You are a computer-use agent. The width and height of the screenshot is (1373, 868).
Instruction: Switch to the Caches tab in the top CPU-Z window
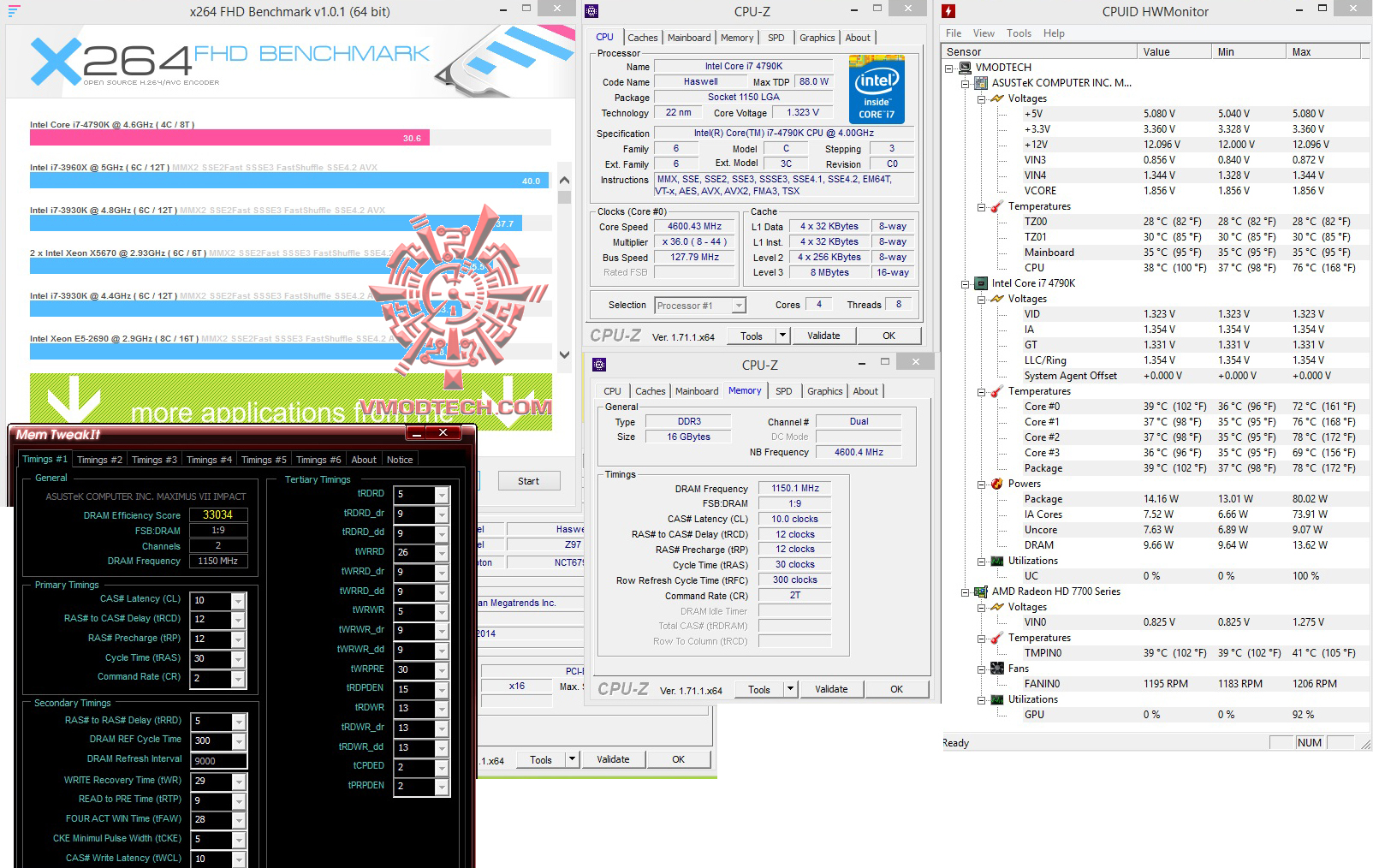[x=642, y=38]
